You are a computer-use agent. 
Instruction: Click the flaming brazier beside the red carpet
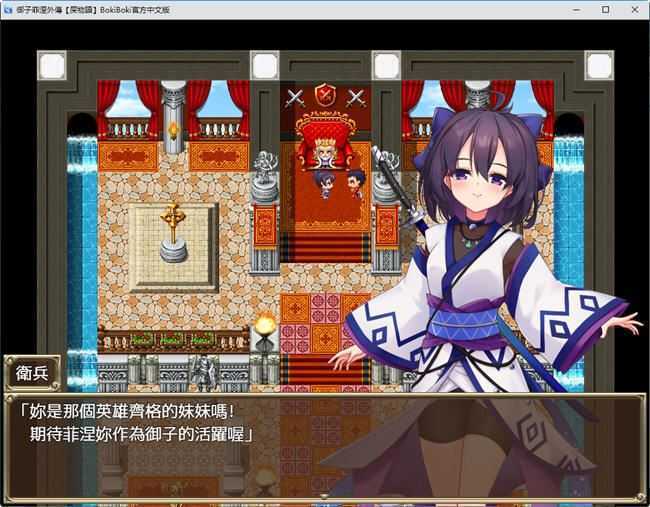tap(265, 329)
